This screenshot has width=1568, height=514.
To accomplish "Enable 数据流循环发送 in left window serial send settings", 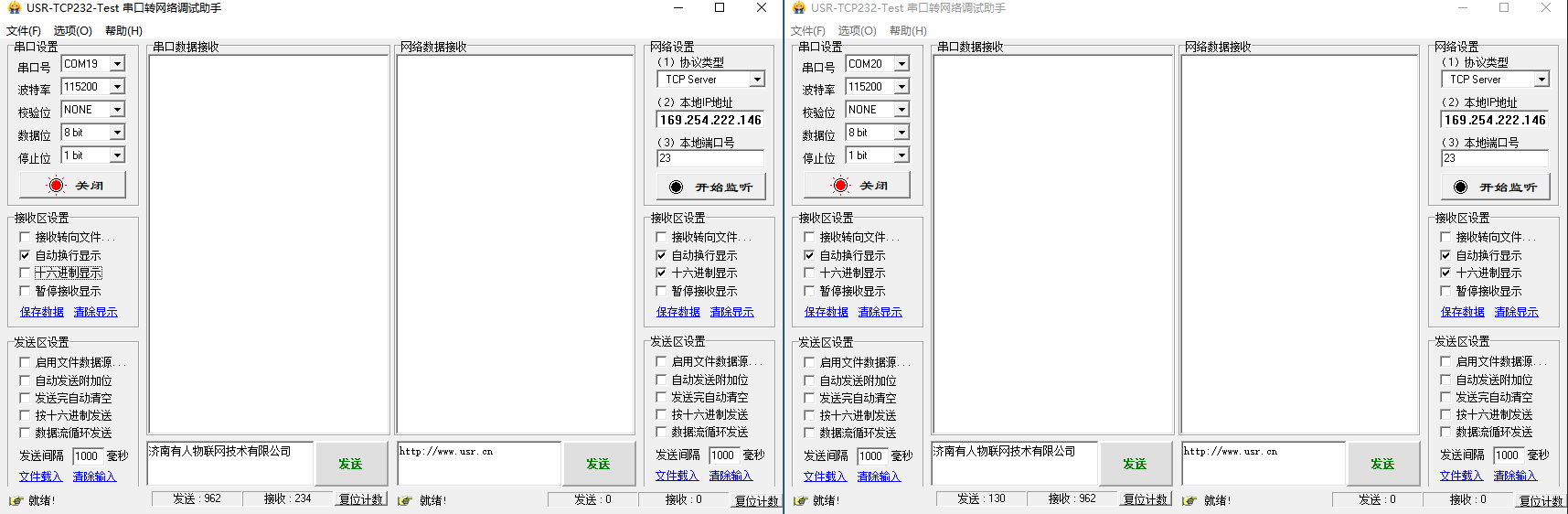I will coord(25,433).
